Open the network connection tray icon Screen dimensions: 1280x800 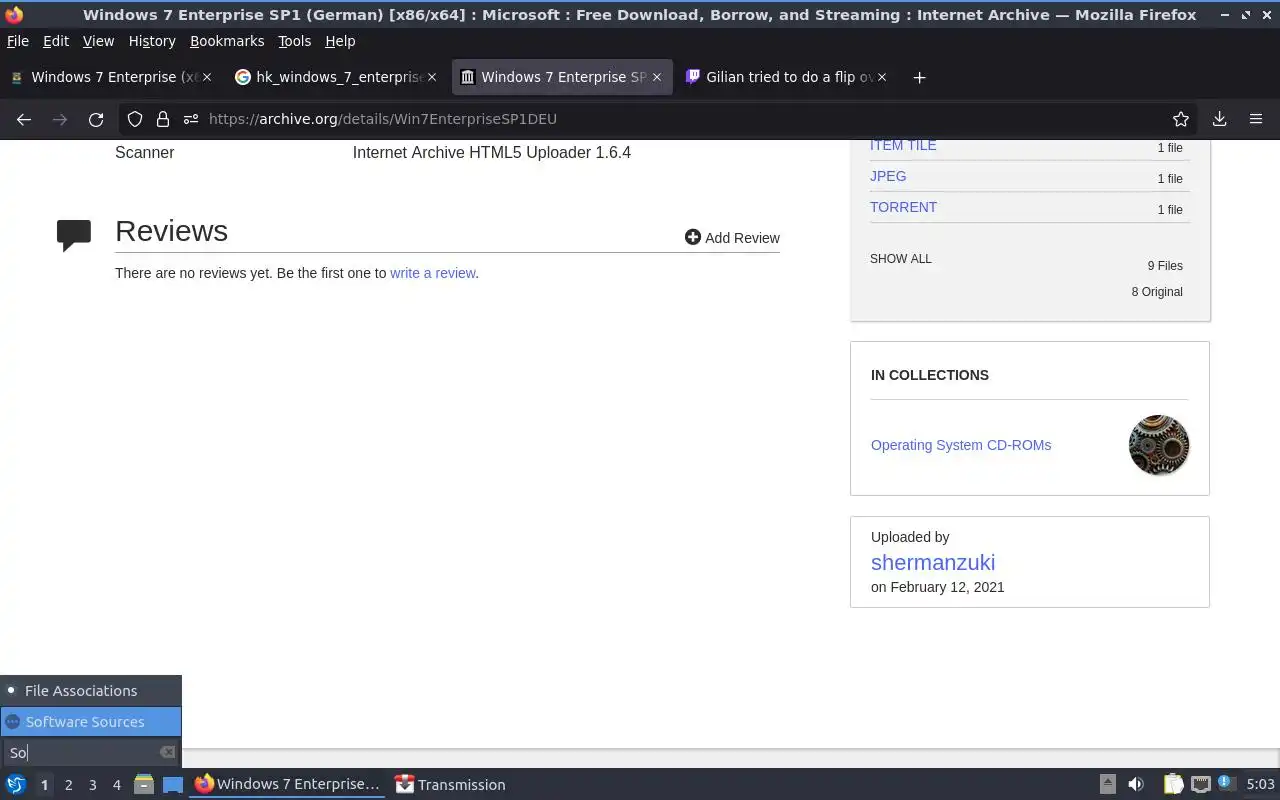click(1201, 785)
